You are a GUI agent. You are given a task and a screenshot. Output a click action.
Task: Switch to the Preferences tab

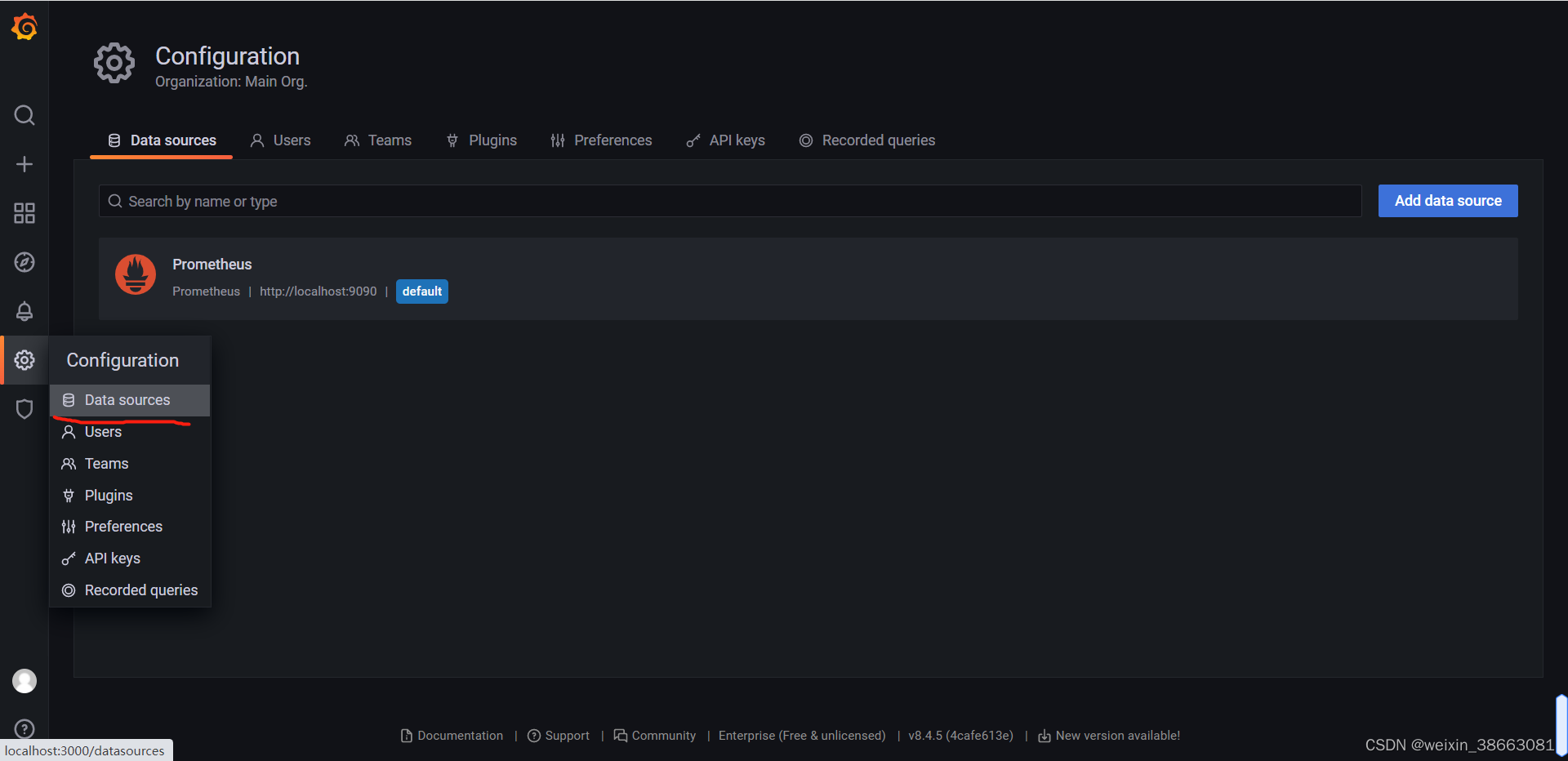pos(602,140)
